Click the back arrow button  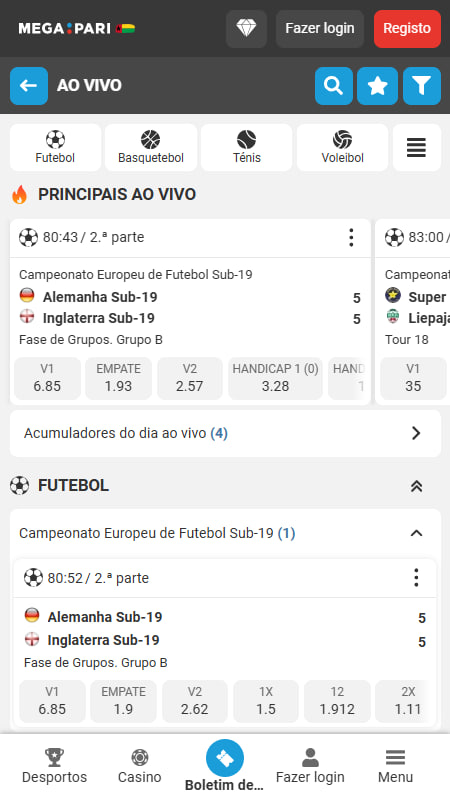click(x=29, y=86)
